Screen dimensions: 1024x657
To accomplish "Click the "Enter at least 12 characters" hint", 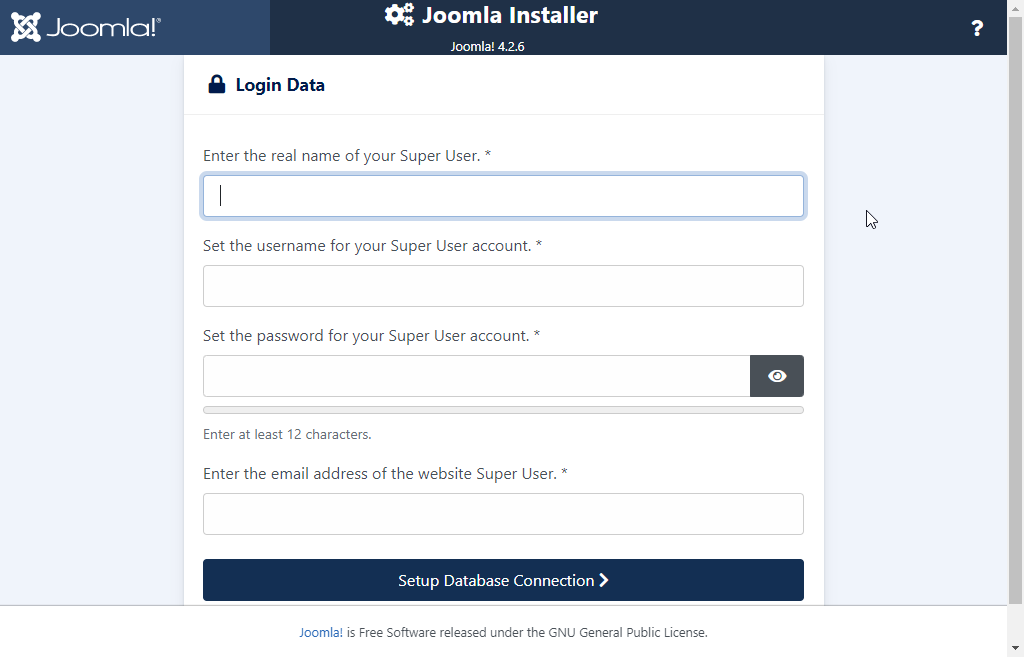I will (287, 434).
